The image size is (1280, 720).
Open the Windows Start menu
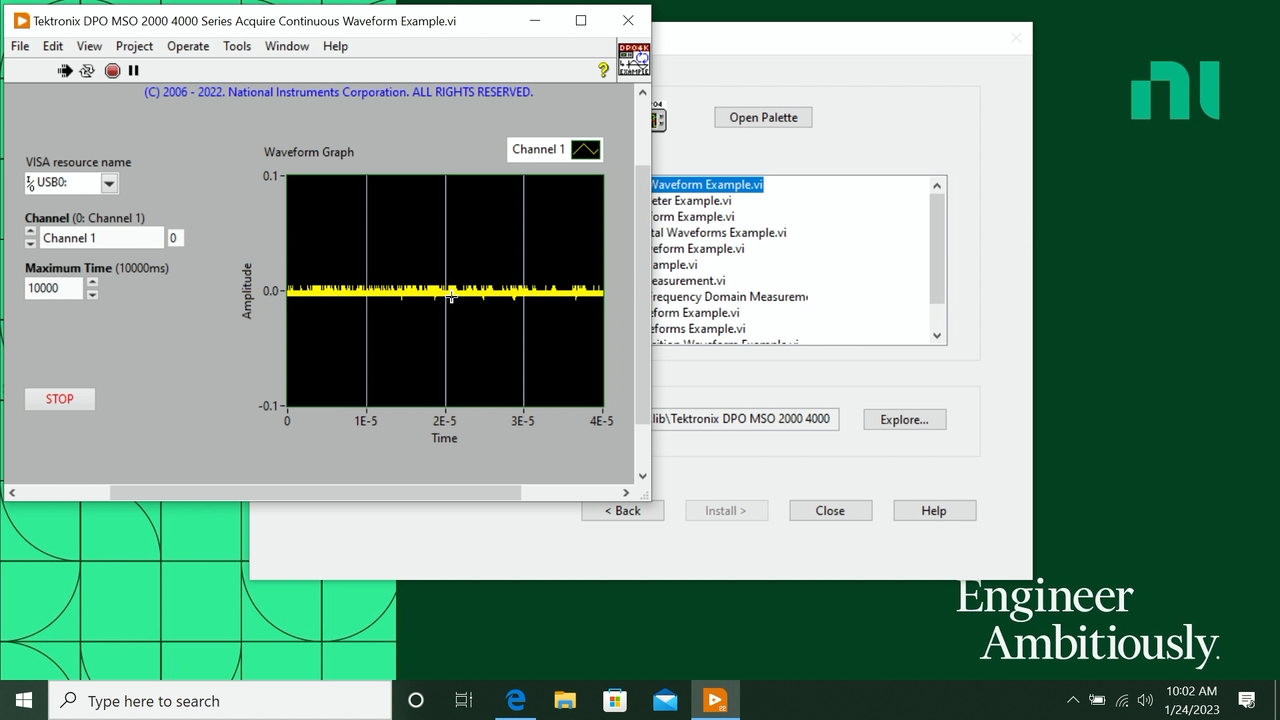[x=24, y=700]
